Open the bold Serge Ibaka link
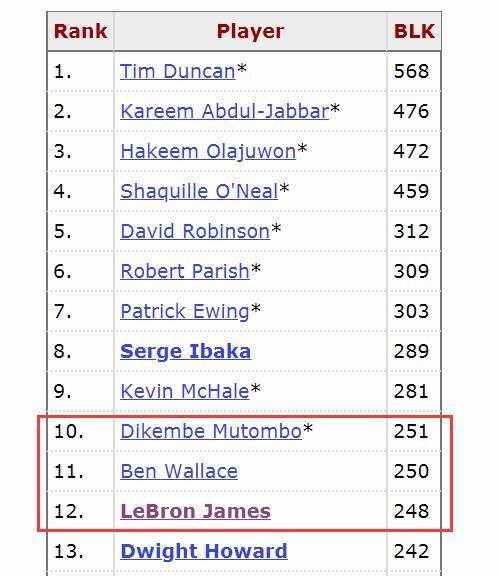Image resolution: width=498 pixels, height=576 pixels. point(185,352)
